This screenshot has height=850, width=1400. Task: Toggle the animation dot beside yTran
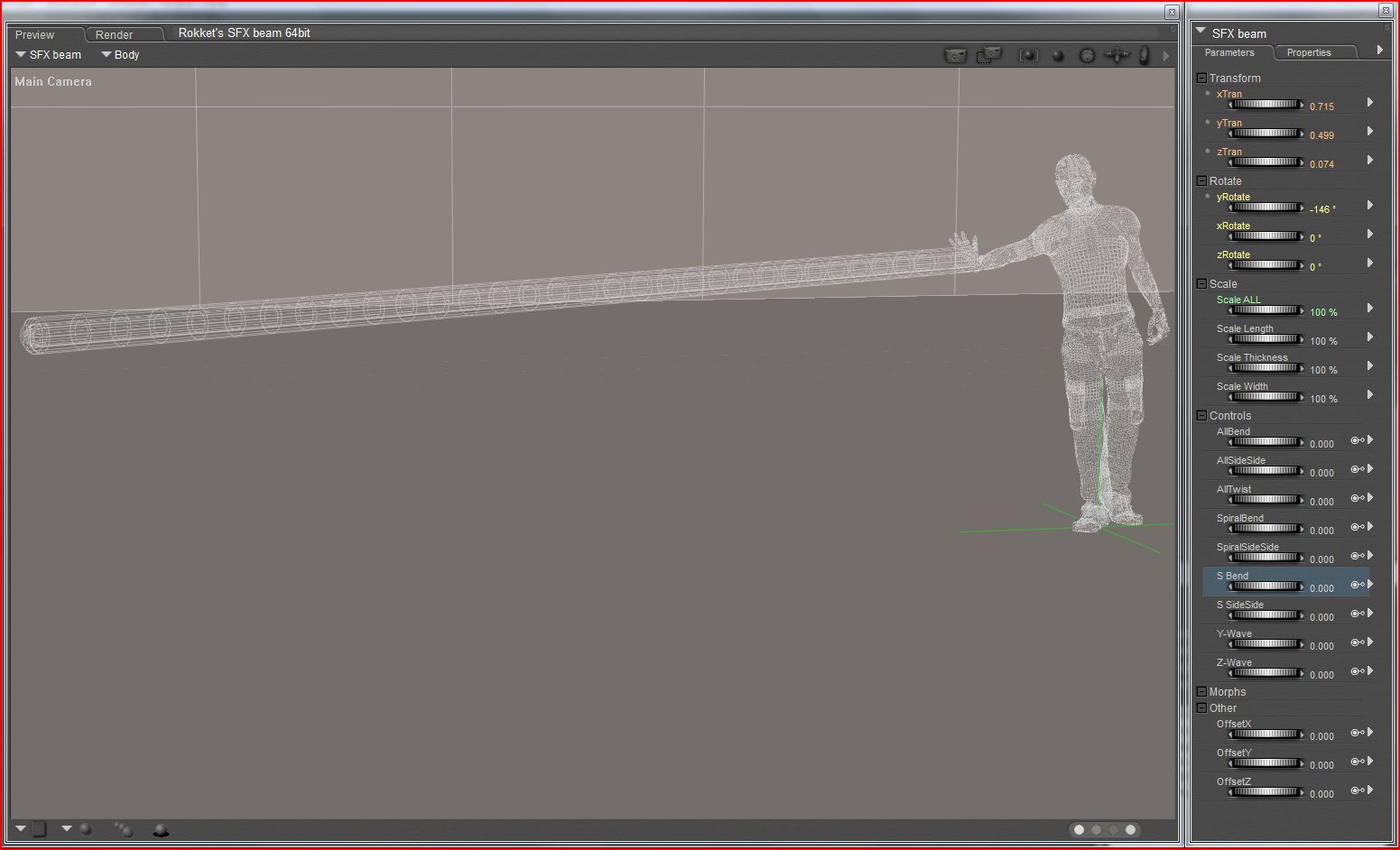[1208, 123]
